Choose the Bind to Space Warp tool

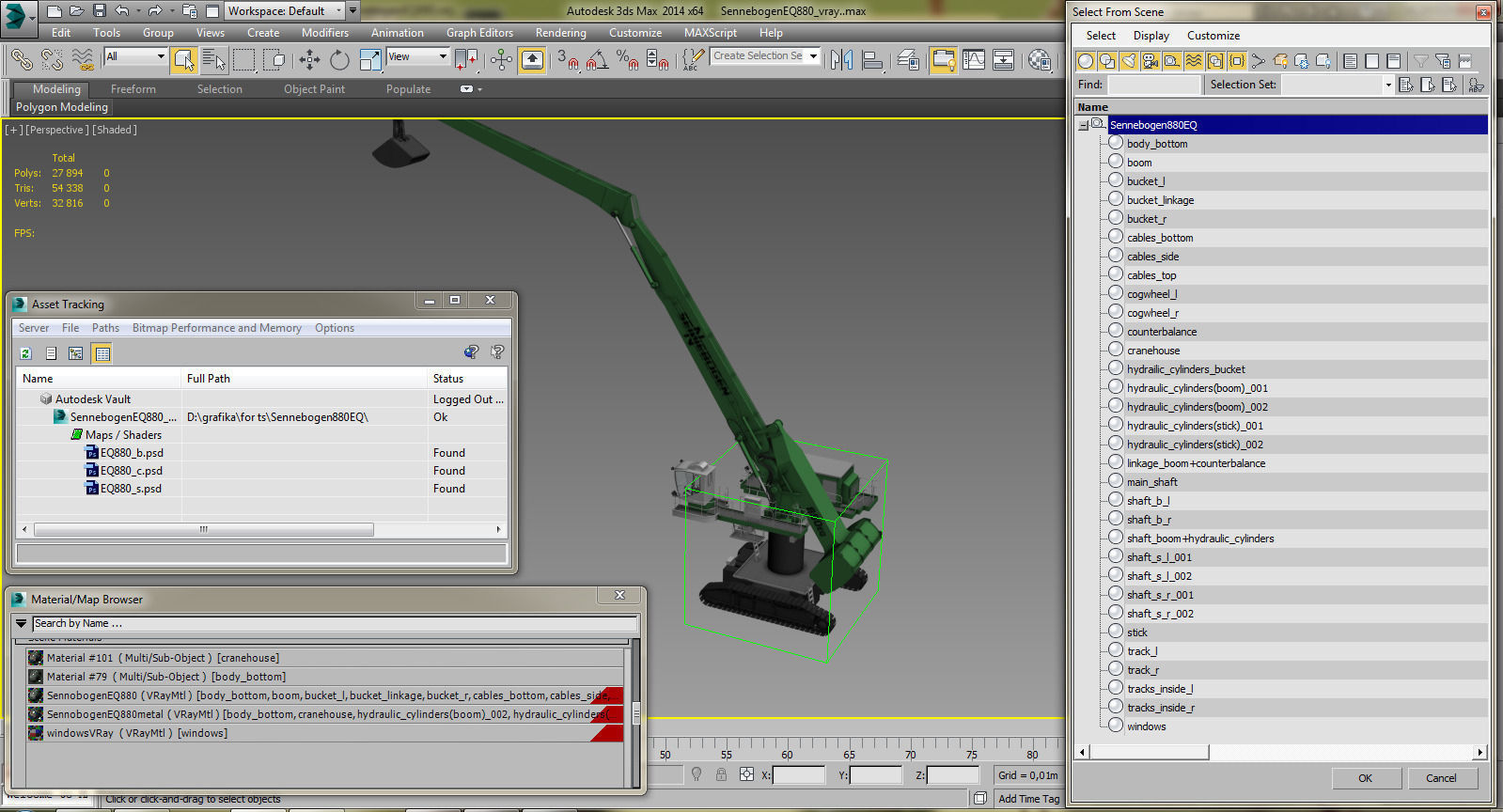pyautogui.click(x=83, y=60)
